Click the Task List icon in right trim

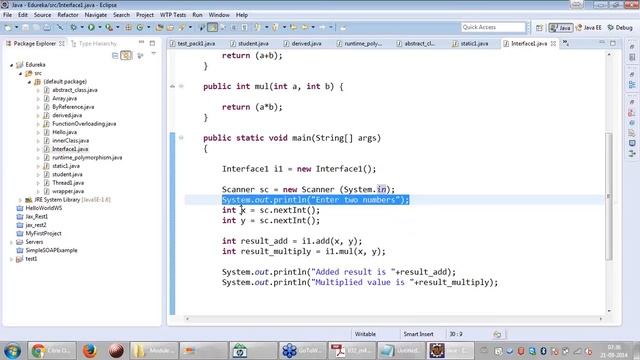[x=632, y=58]
